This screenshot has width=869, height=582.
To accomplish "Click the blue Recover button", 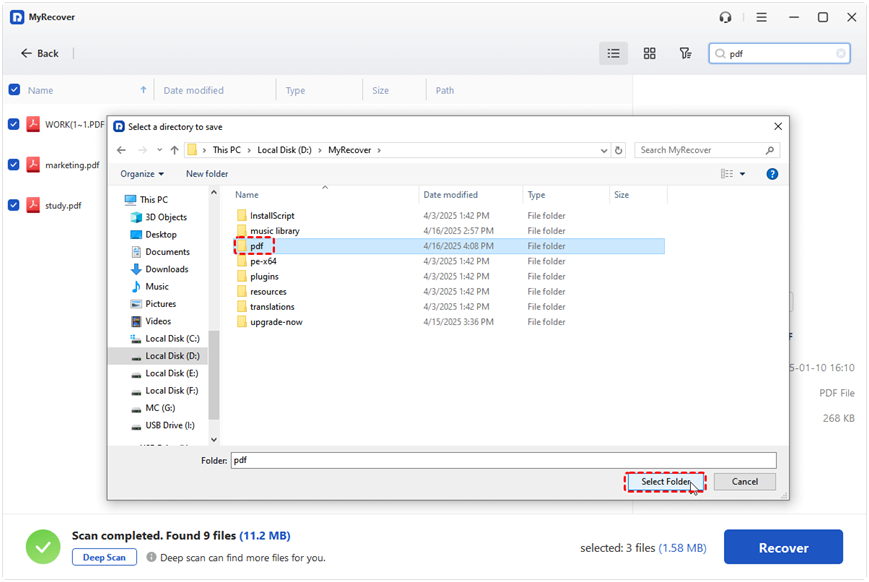I will click(x=783, y=547).
